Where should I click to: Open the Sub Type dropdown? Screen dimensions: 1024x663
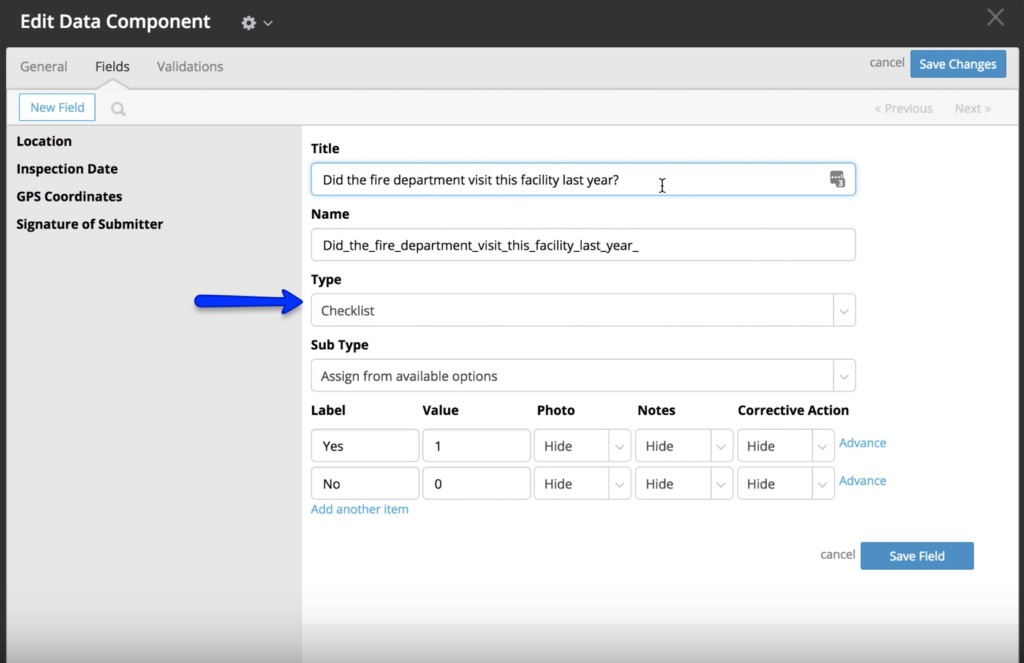pos(845,375)
